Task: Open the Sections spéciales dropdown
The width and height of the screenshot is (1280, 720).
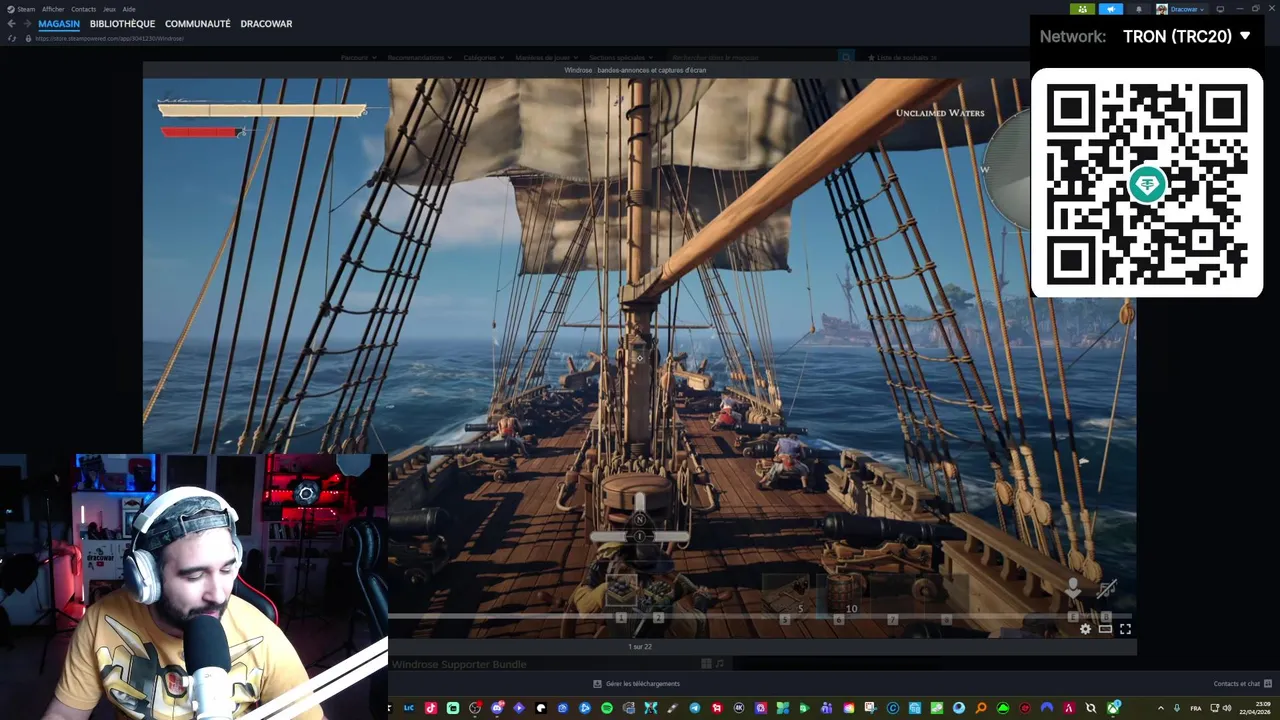Action: point(621,57)
